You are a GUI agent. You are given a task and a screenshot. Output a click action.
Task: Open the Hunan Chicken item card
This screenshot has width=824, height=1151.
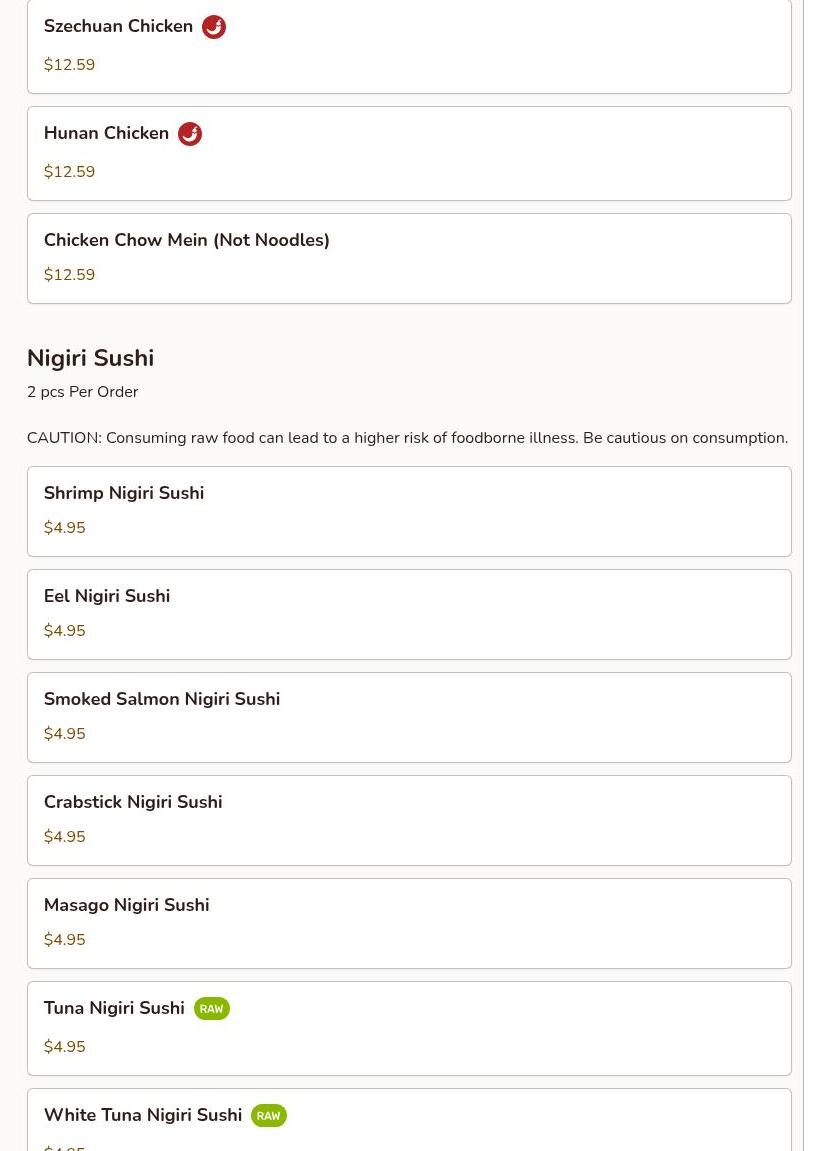tap(409, 154)
